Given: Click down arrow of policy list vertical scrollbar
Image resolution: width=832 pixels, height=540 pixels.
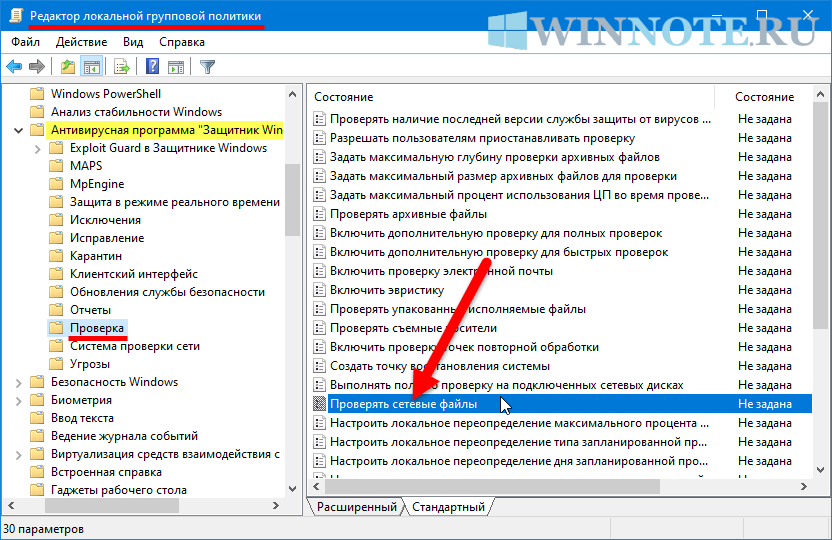Looking at the screenshot, I should pyautogui.click(x=820, y=470).
